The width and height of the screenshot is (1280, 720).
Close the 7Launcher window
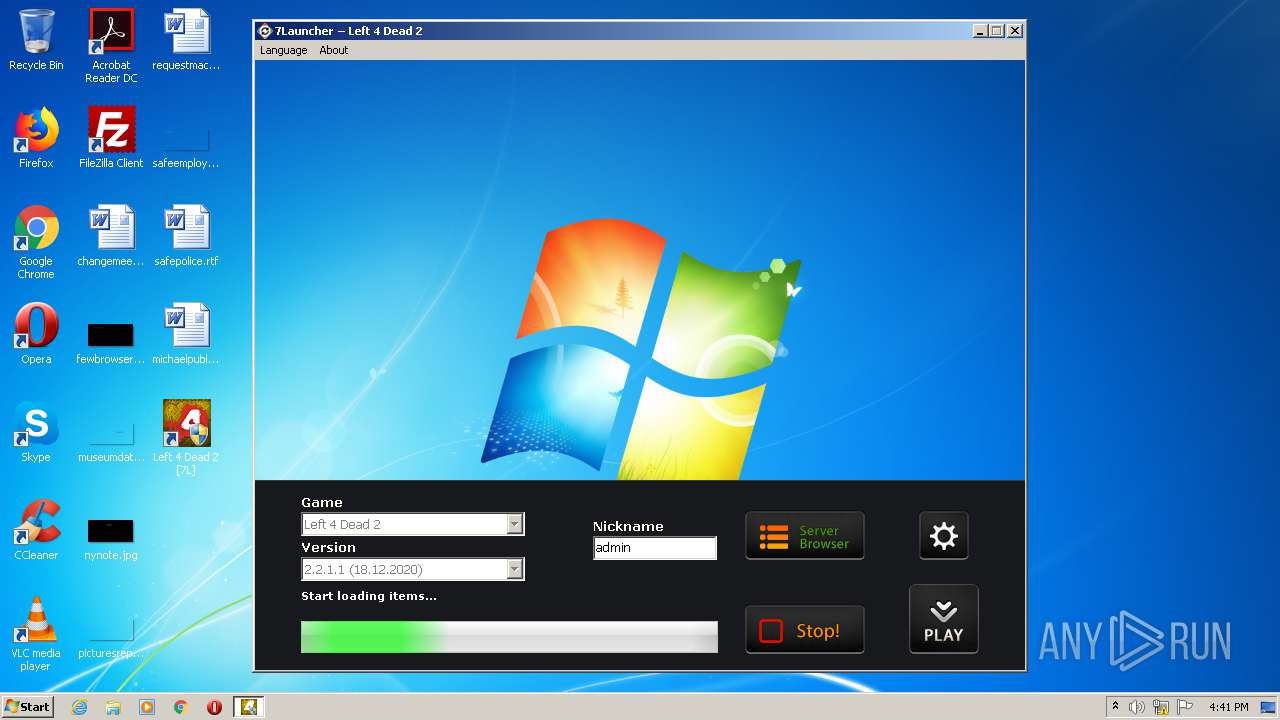[1014, 31]
